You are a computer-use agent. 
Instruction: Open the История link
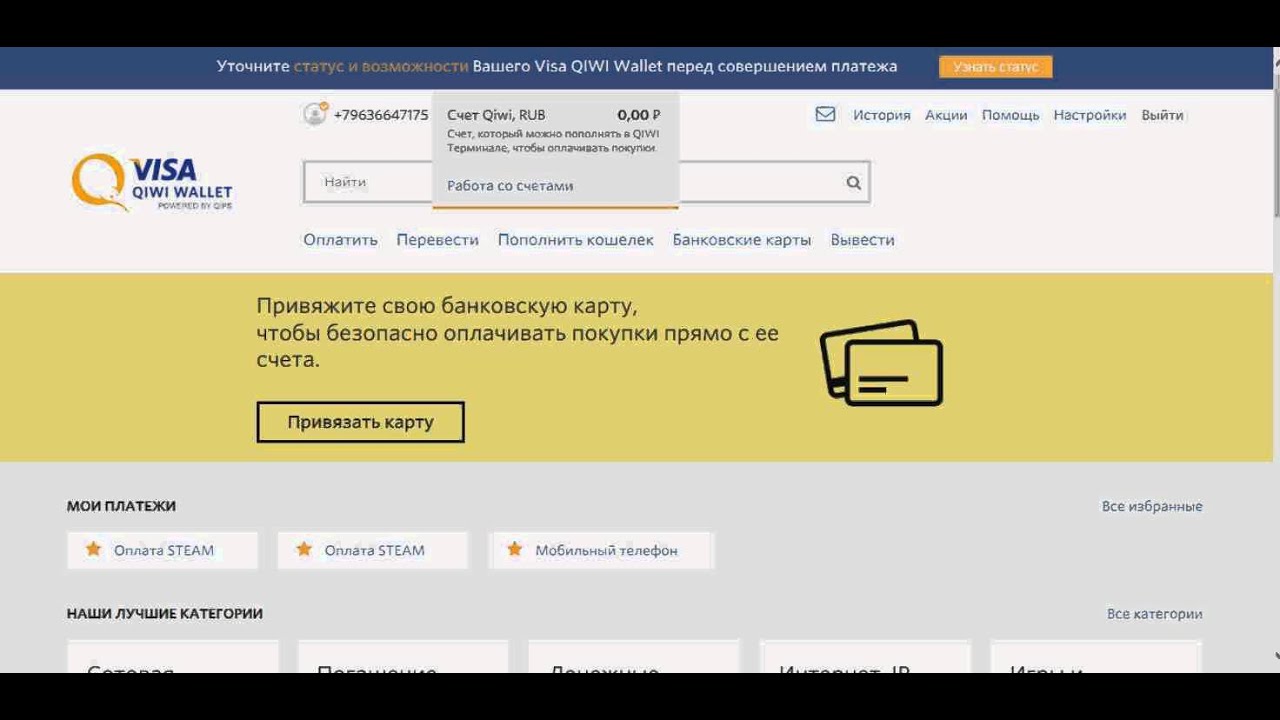(881, 115)
